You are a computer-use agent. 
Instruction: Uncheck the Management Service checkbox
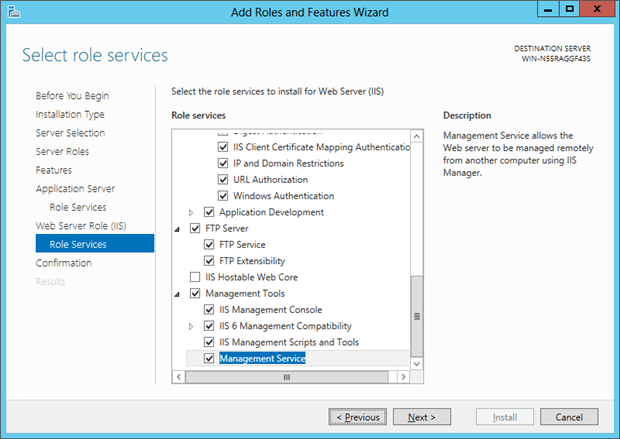click(x=209, y=358)
